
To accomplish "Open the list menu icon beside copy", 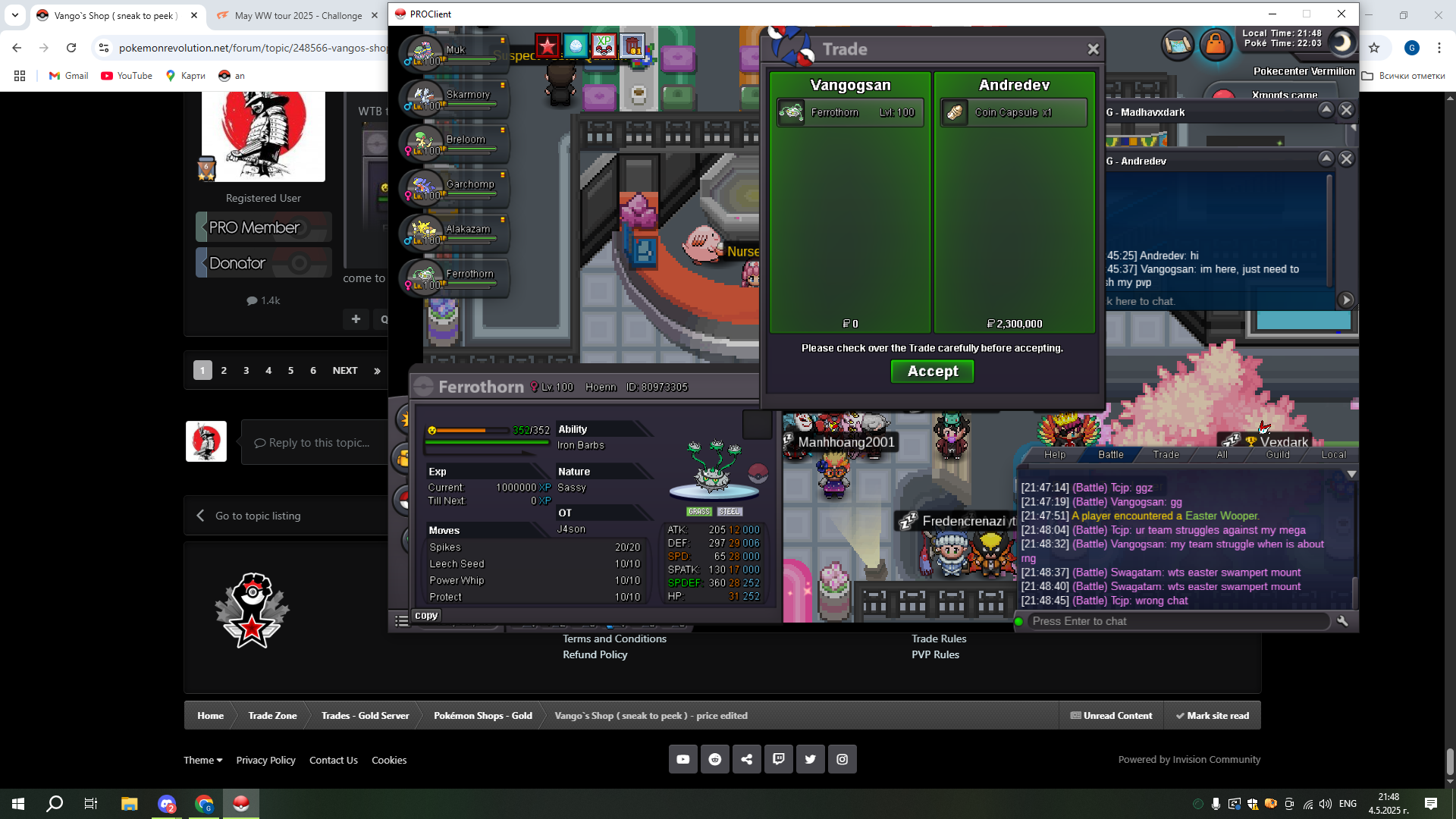I will click(401, 621).
